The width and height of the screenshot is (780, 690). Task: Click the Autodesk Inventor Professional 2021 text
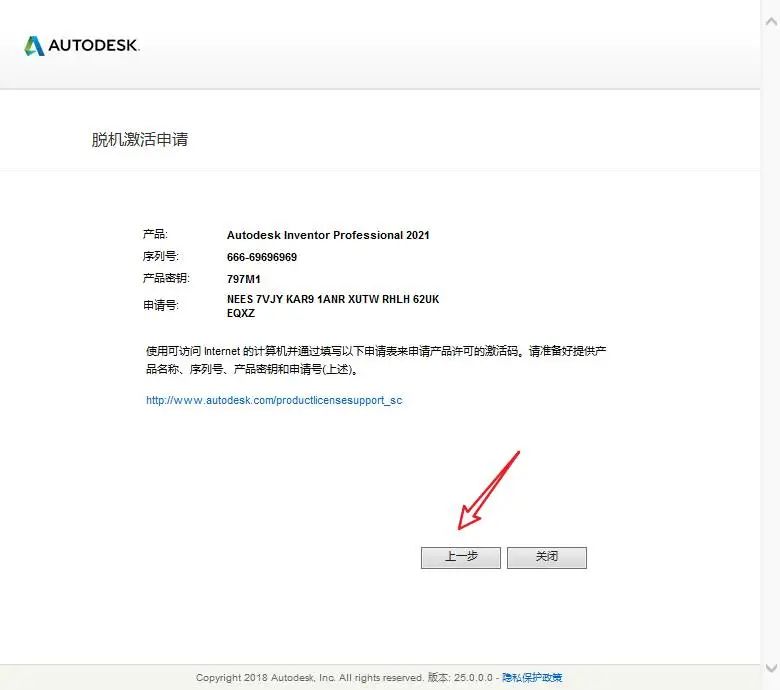pos(328,235)
